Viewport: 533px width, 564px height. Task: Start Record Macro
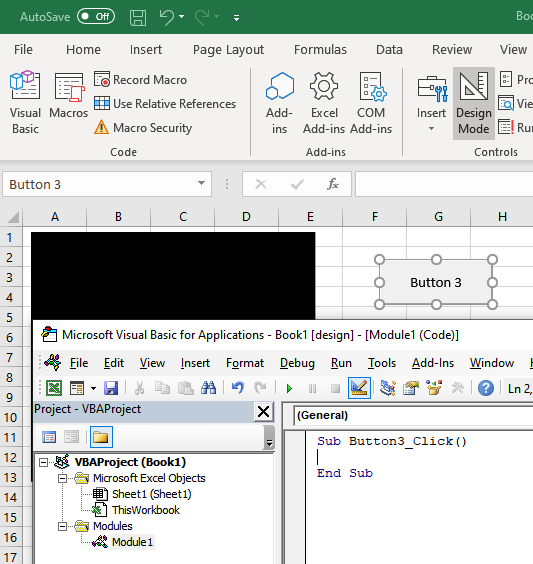pyautogui.click(x=140, y=79)
